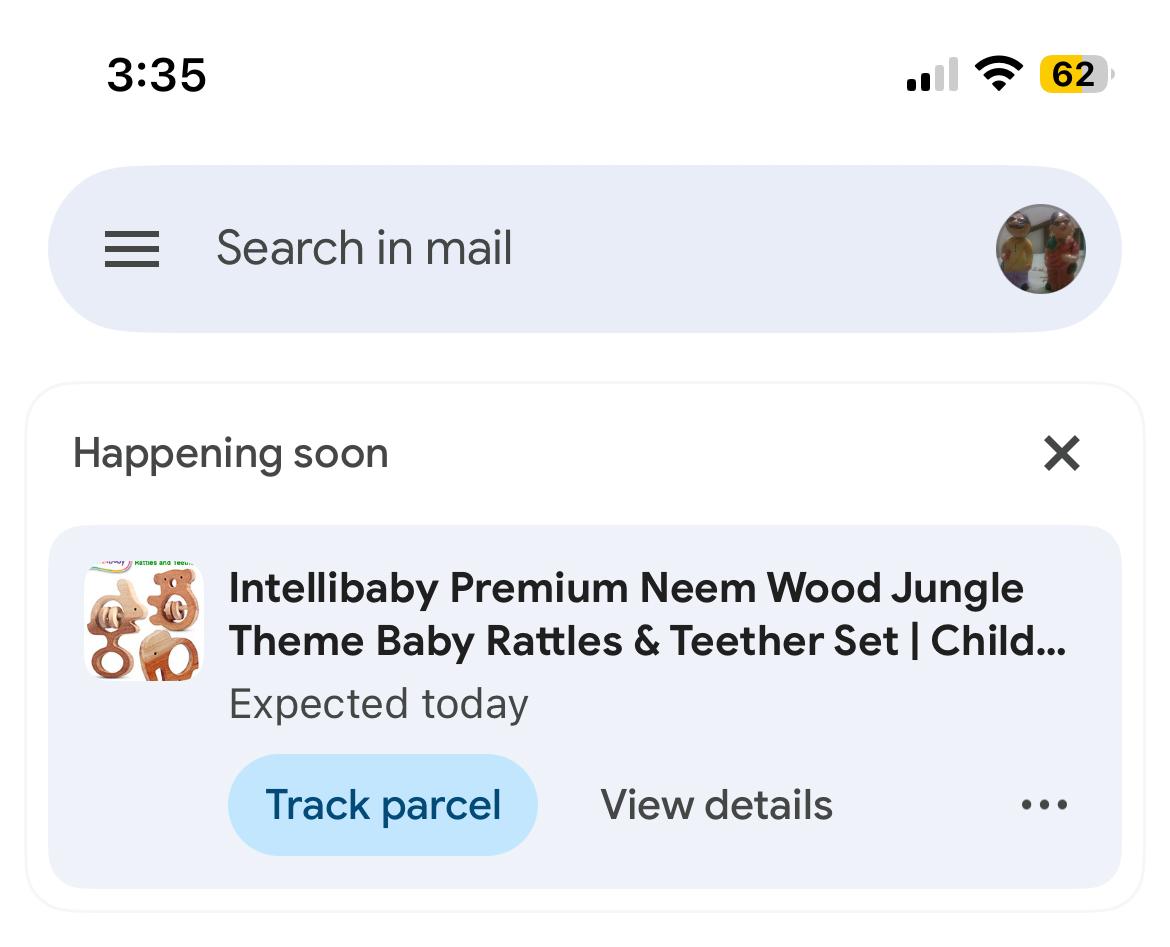Open View details for the parcel
1170x947 pixels.
[x=716, y=805]
